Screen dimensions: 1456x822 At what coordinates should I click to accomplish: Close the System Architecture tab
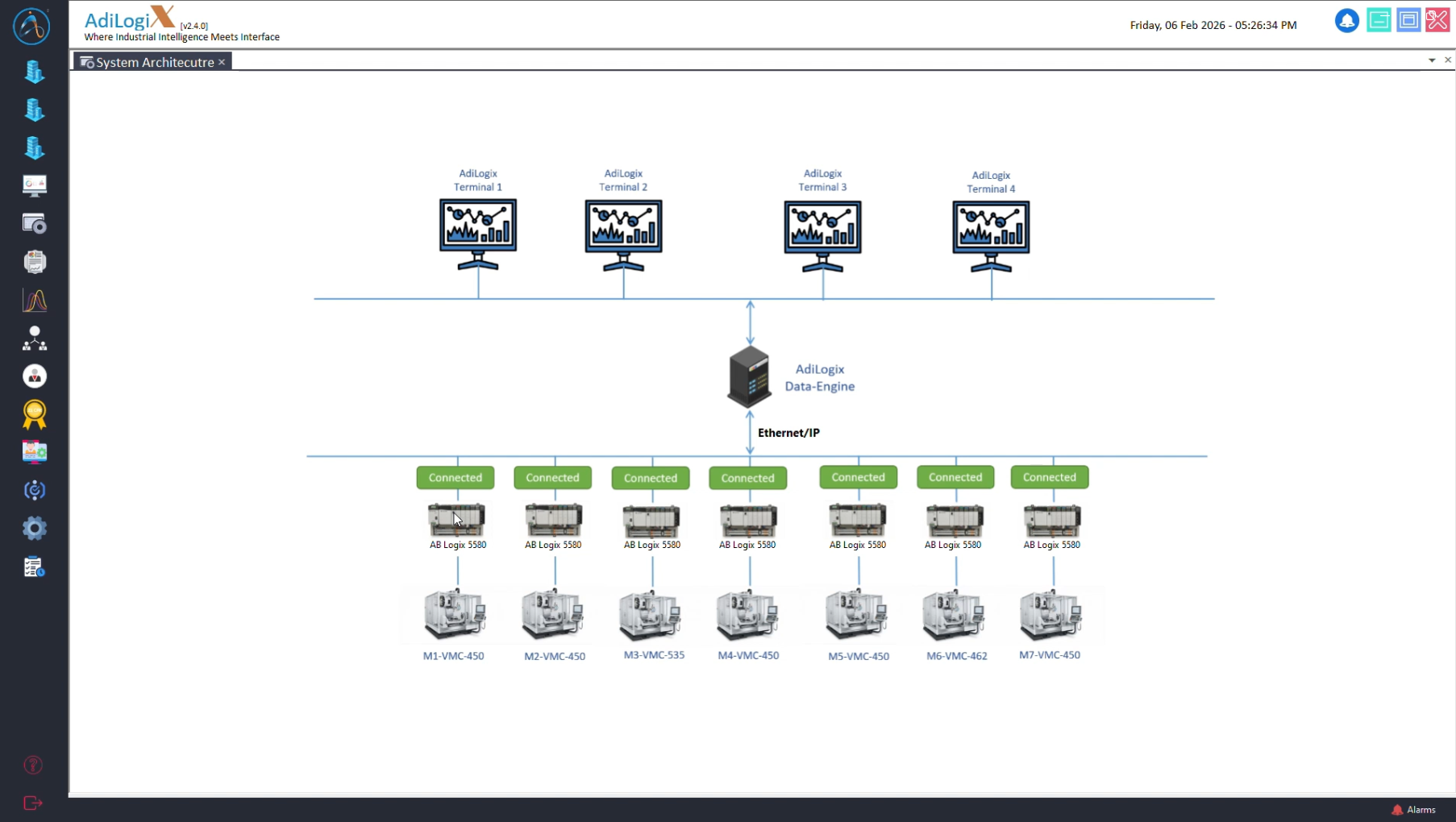click(x=222, y=62)
